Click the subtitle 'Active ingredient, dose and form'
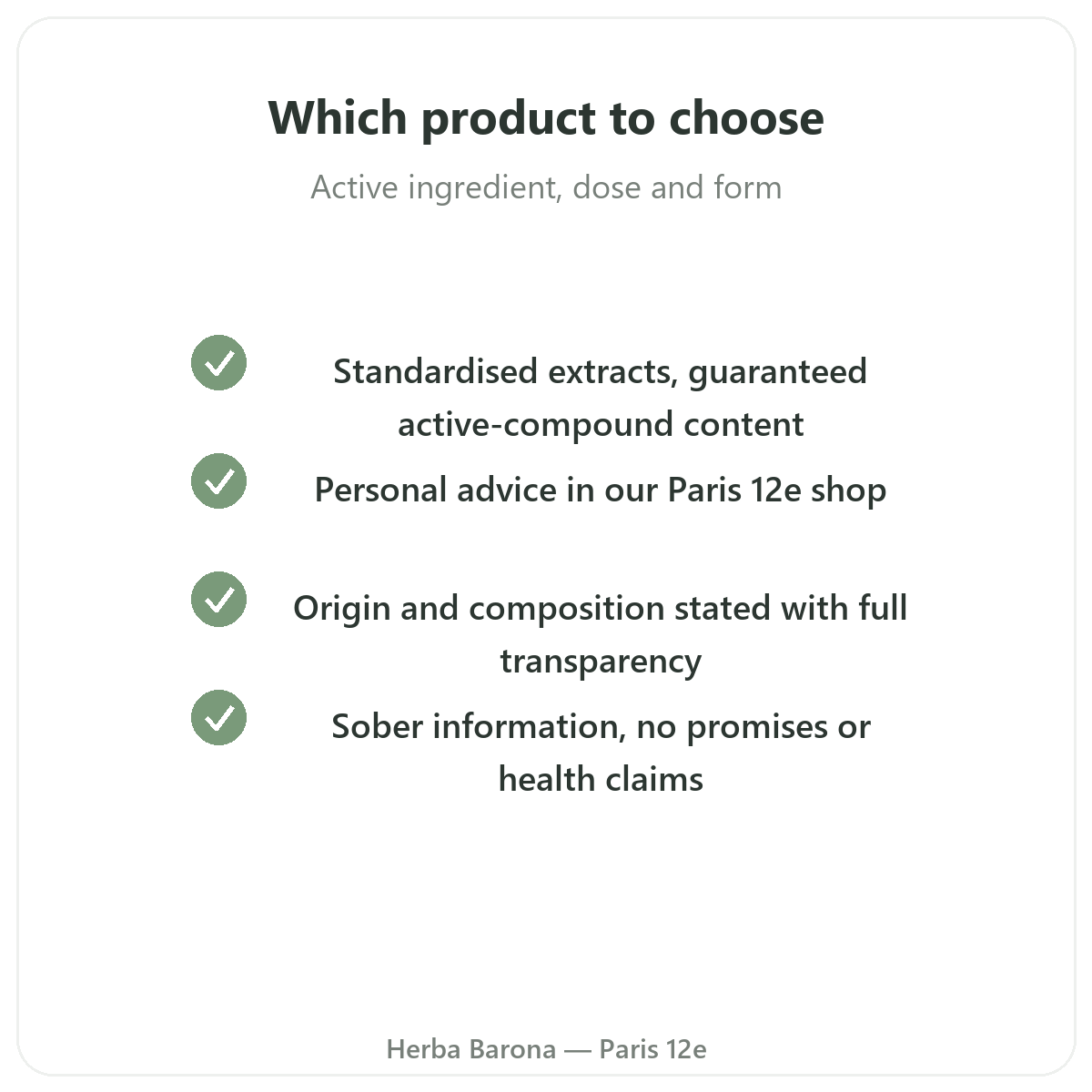The height and width of the screenshot is (1092, 1092). coord(546,187)
